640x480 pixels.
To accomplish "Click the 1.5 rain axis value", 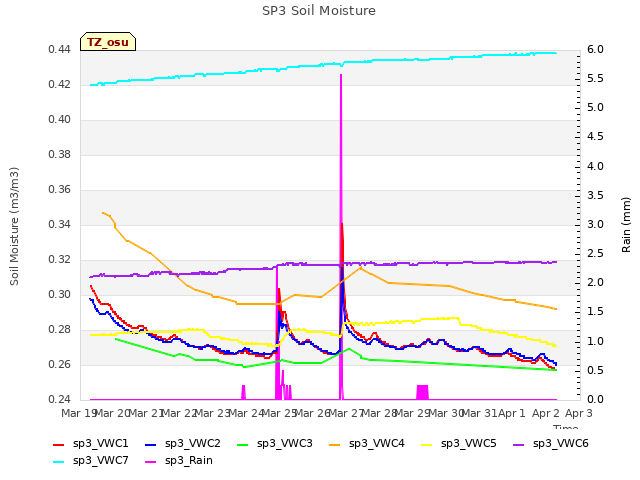I will [x=596, y=312].
